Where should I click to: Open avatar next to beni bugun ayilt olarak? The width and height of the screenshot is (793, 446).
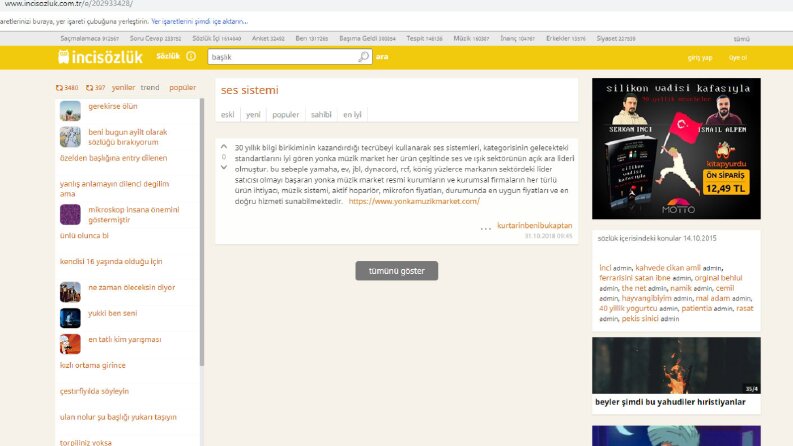(x=70, y=137)
